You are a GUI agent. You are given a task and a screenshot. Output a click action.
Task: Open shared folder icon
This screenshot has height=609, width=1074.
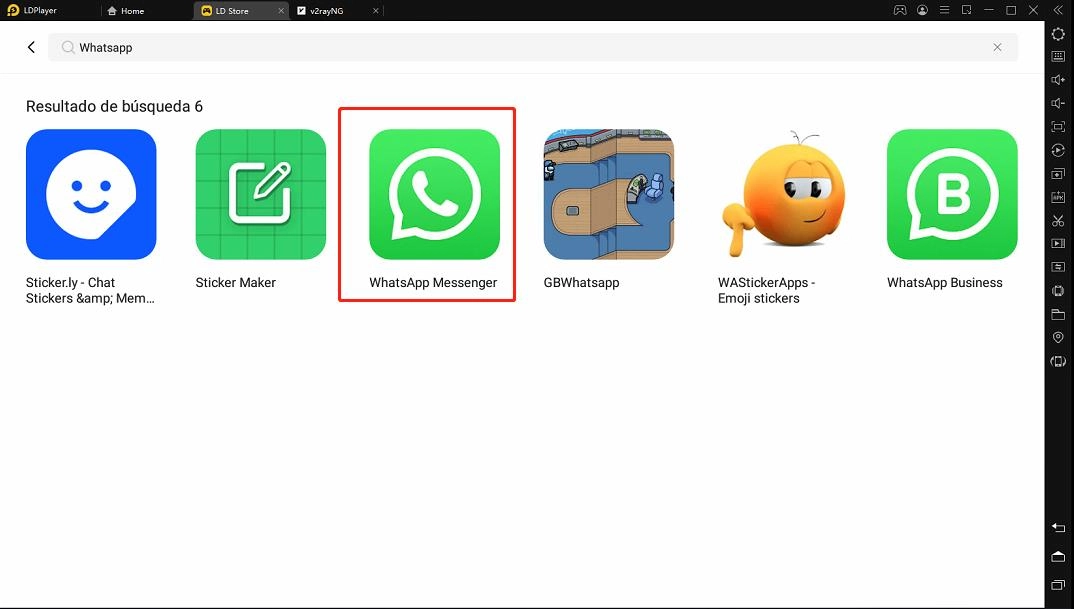[x=1058, y=314]
